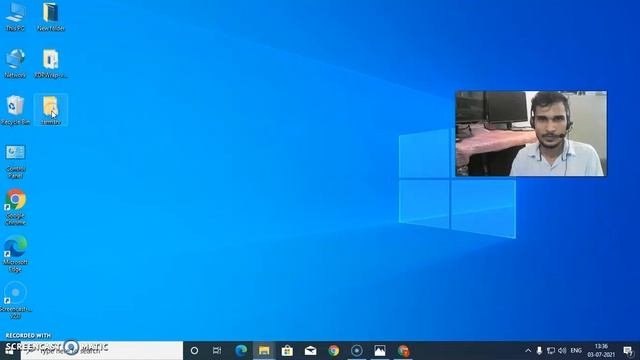Open Cortana from the taskbar circle
This screenshot has width=640, height=360.
click(x=194, y=350)
